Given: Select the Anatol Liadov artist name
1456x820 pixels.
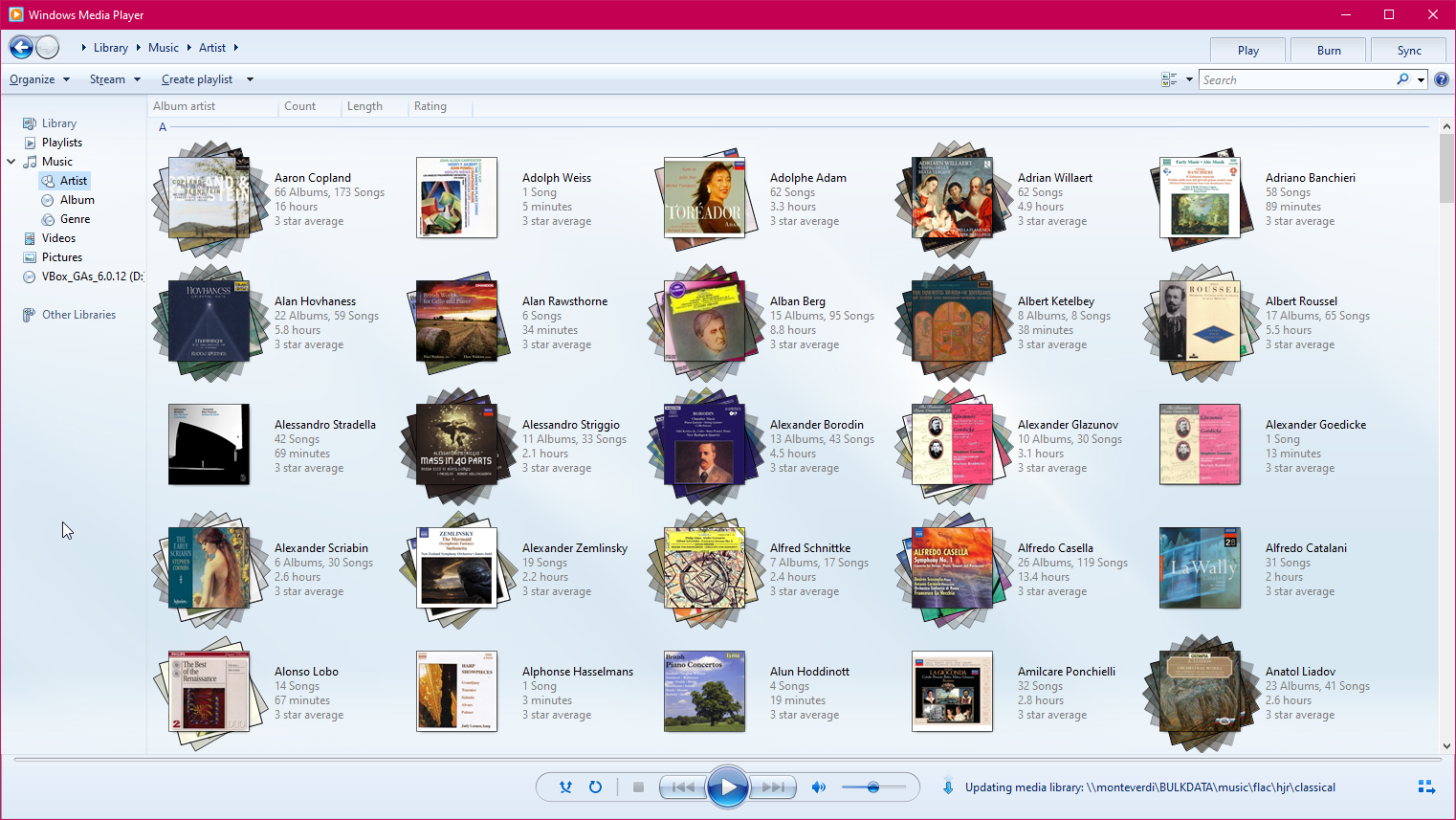Looking at the screenshot, I should (x=1300, y=672).
